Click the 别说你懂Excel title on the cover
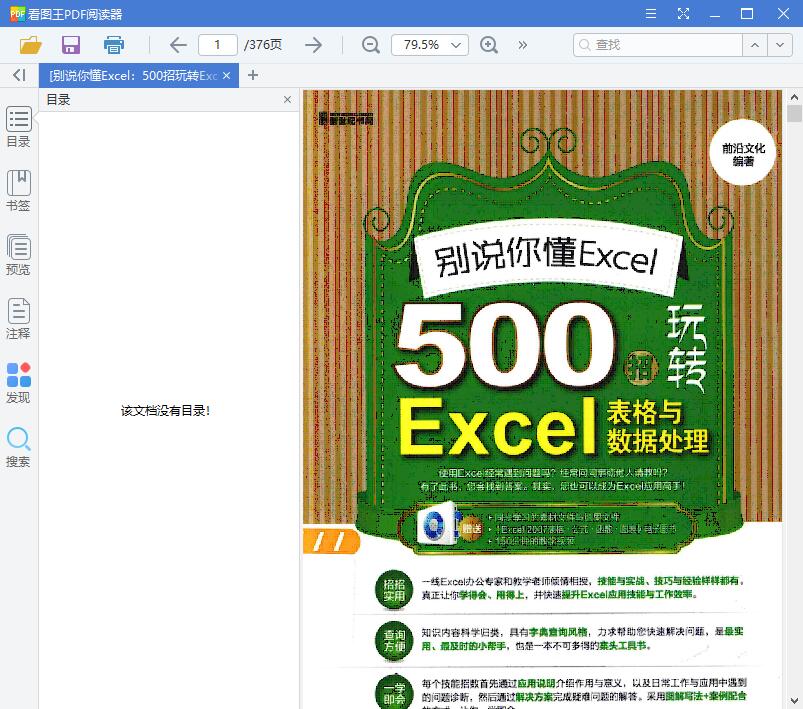Viewport: 803px width, 709px height. coord(546,258)
